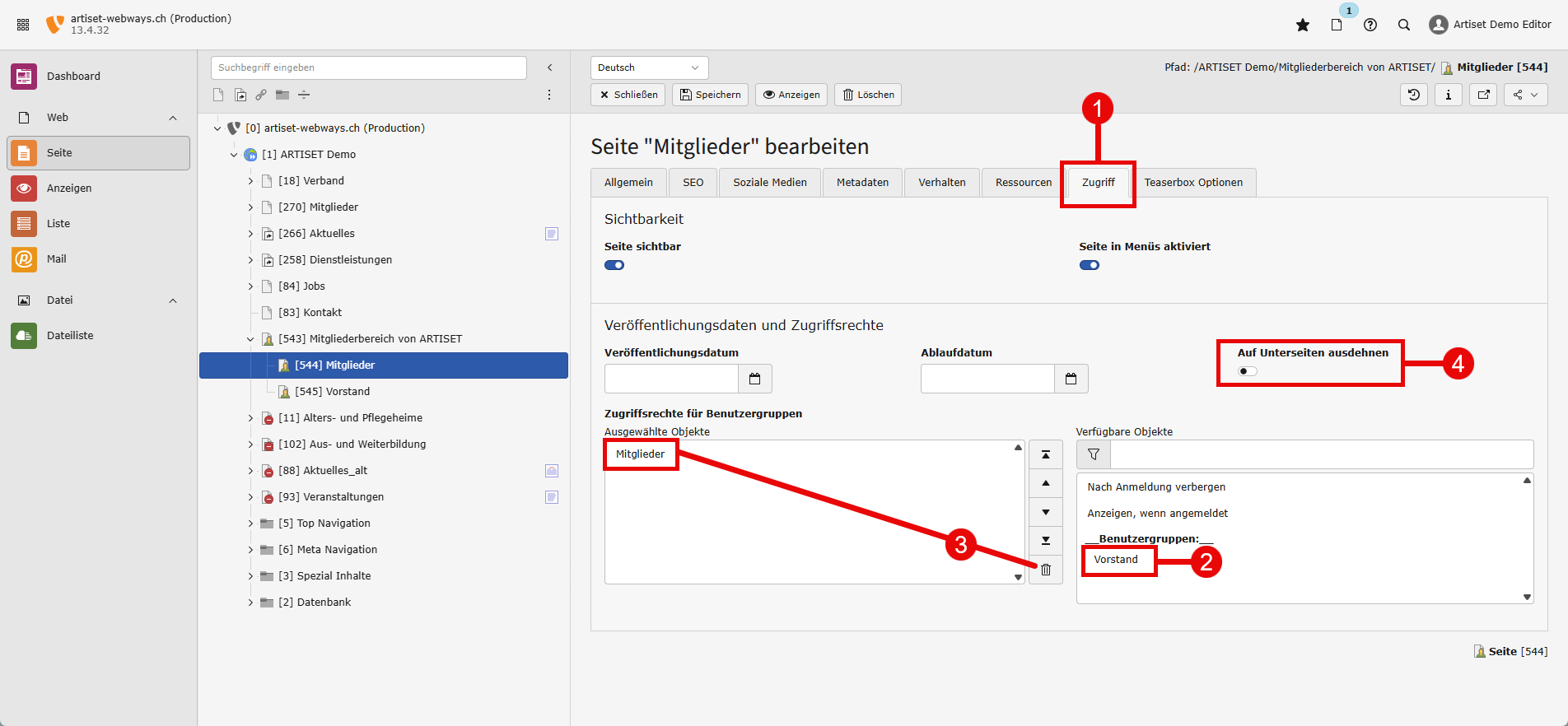The width and height of the screenshot is (1568, 726).
Task: Focus the Verfügbare Objekte filter field
Action: coord(1322,454)
